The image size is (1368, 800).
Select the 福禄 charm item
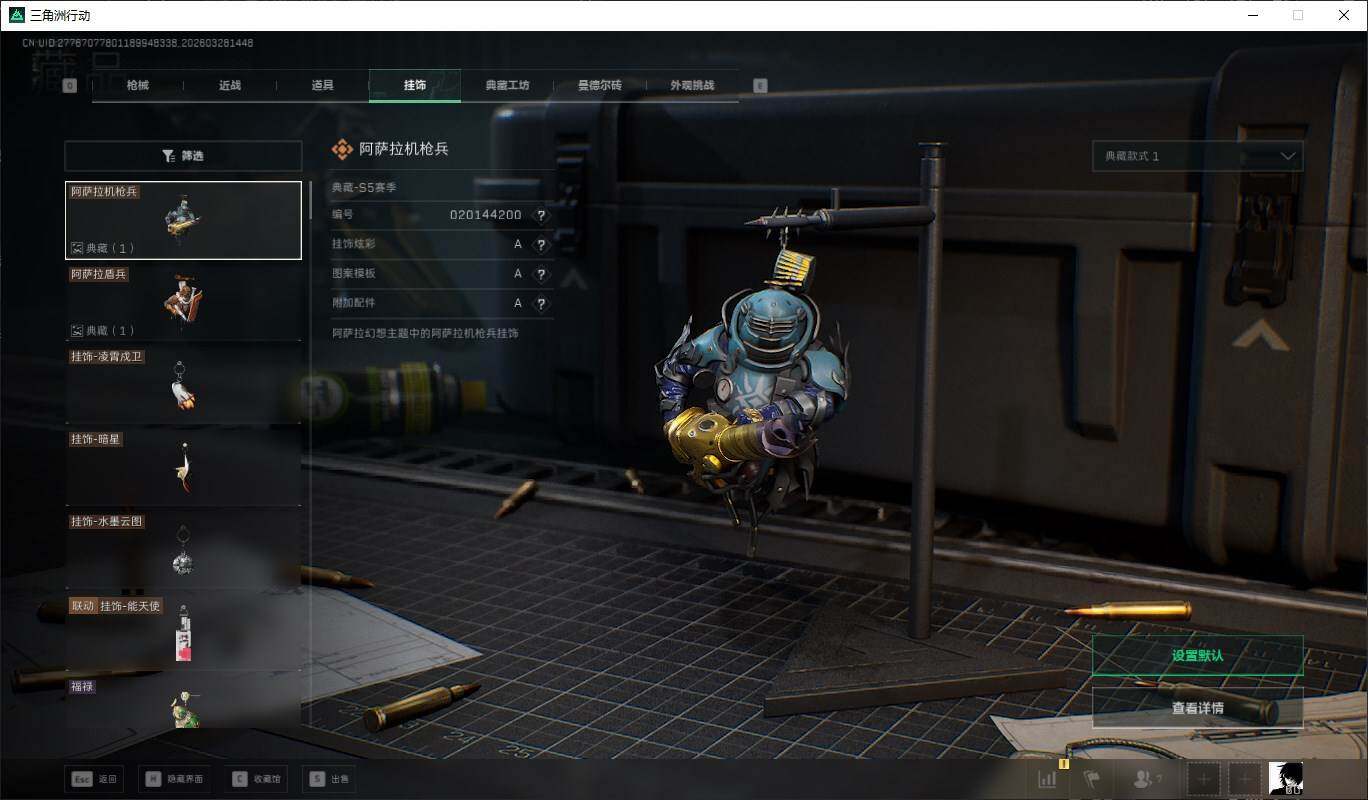click(183, 702)
